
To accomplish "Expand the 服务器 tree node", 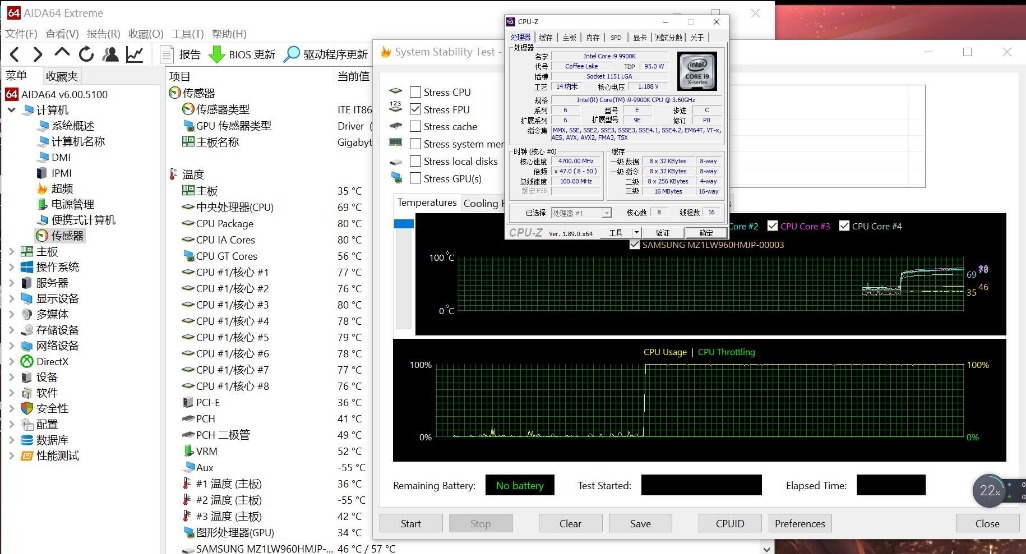I will pyautogui.click(x=11, y=283).
